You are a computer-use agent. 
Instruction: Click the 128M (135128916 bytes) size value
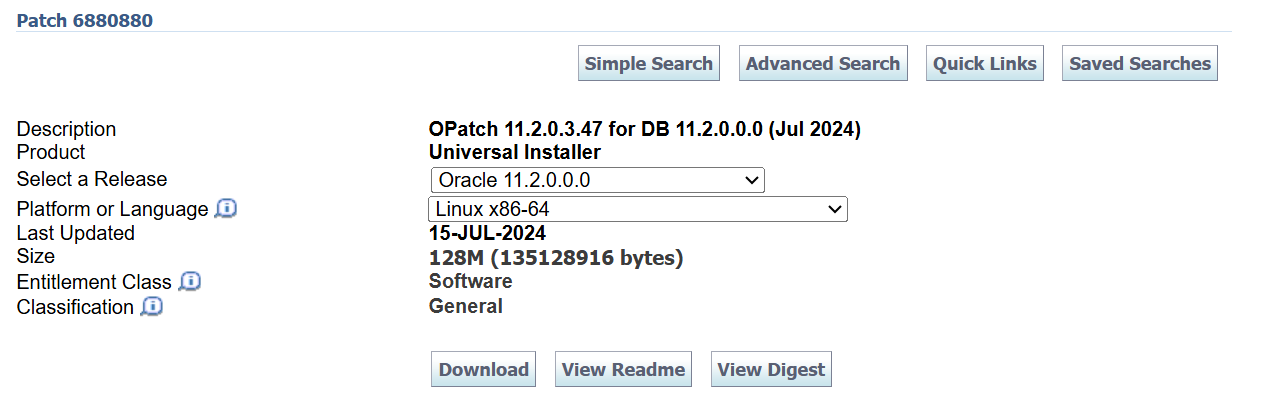(x=556, y=258)
